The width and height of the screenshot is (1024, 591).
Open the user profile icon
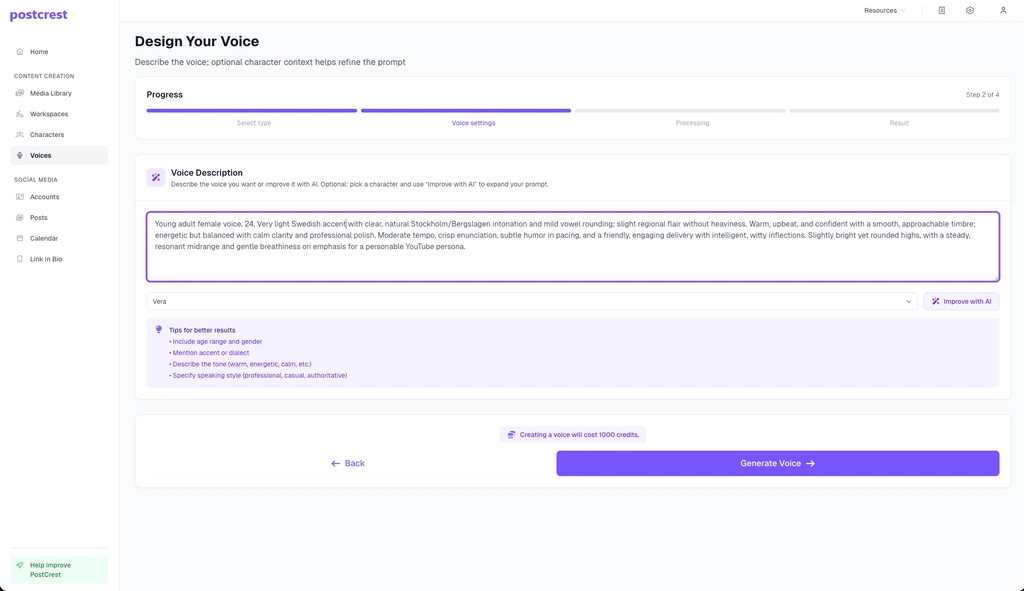1002,10
